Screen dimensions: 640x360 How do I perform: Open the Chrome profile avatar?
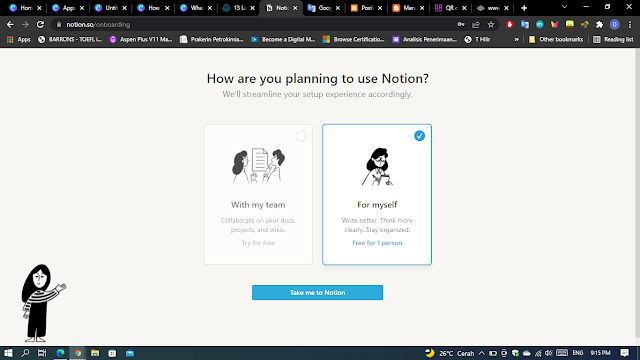click(614, 24)
